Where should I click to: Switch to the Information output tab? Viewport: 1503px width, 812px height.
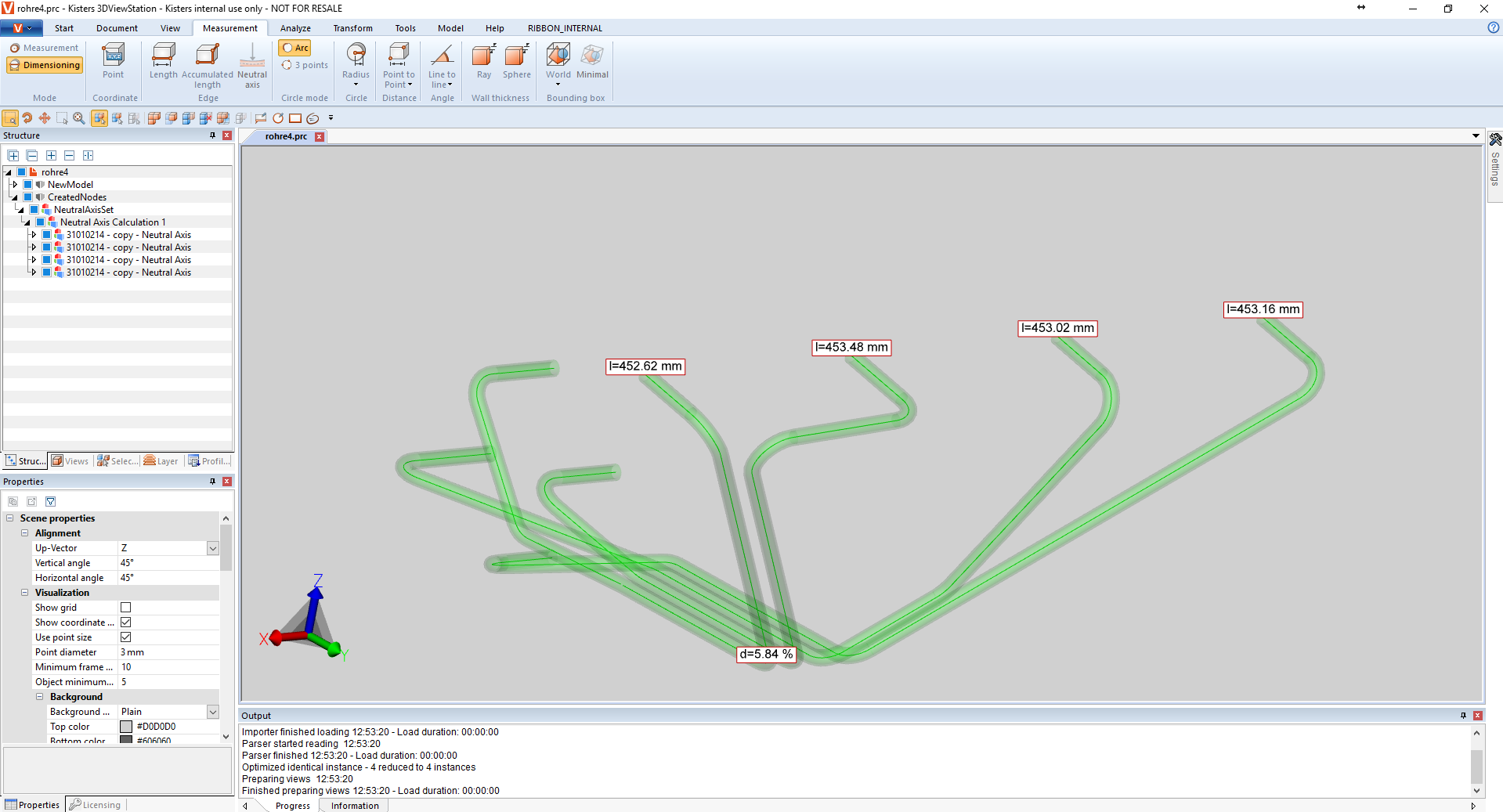point(355,806)
